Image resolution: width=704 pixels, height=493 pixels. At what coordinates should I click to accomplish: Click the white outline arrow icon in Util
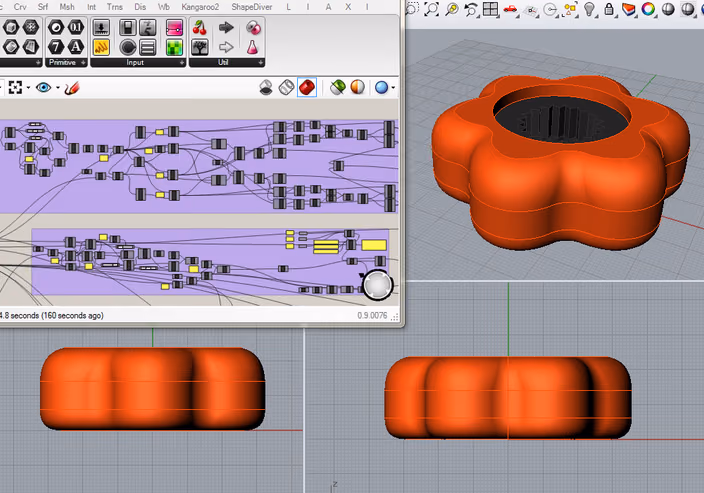coord(226,47)
